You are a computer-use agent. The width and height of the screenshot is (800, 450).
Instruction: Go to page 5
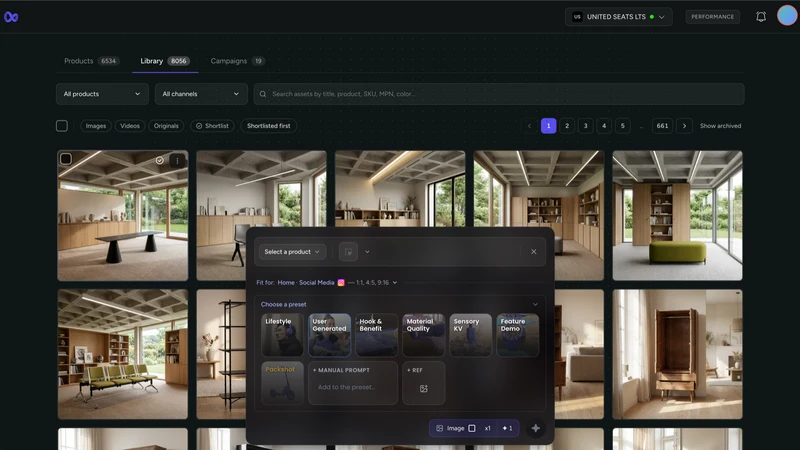[622, 126]
